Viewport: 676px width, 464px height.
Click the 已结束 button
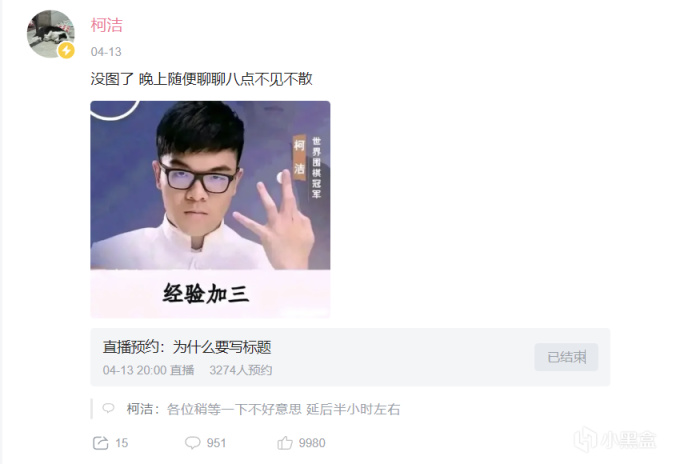point(566,357)
